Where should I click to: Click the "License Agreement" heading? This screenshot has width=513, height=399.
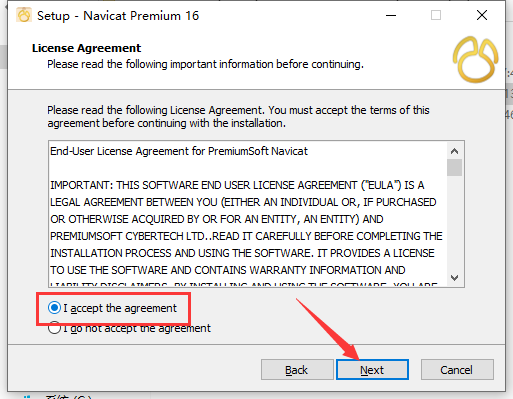(x=86, y=48)
